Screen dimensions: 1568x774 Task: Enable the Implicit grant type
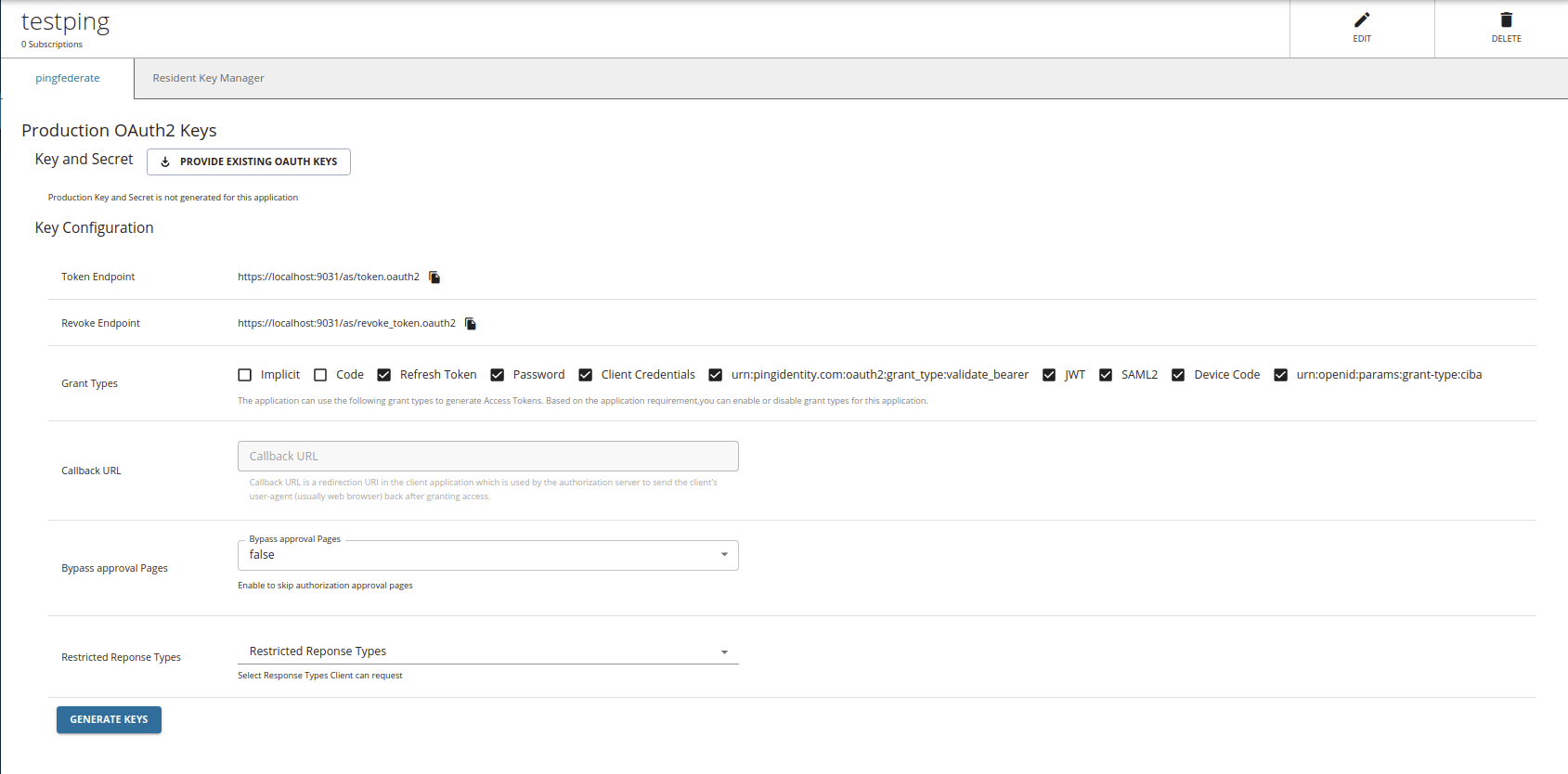(x=245, y=375)
